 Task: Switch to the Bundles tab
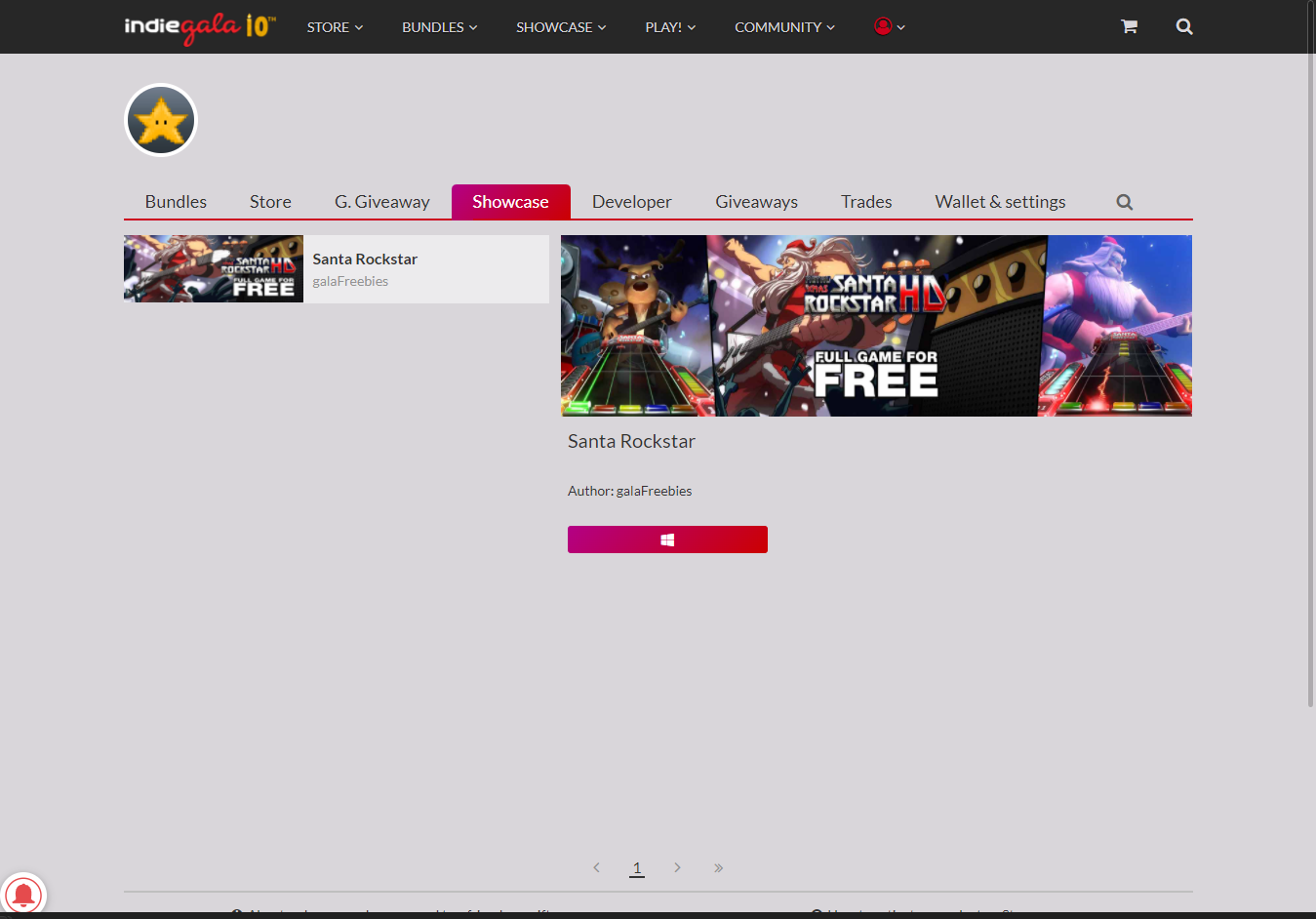[176, 202]
